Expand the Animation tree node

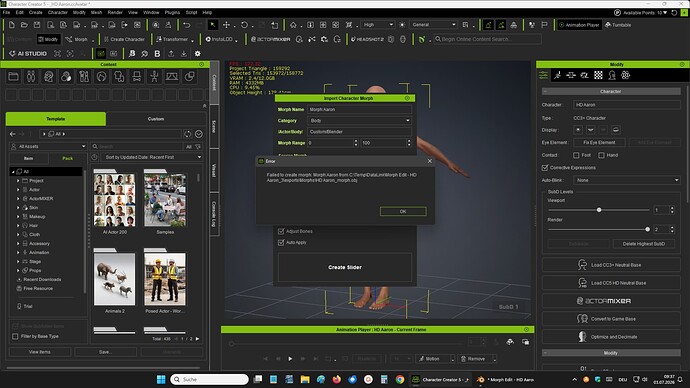[18, 253]
